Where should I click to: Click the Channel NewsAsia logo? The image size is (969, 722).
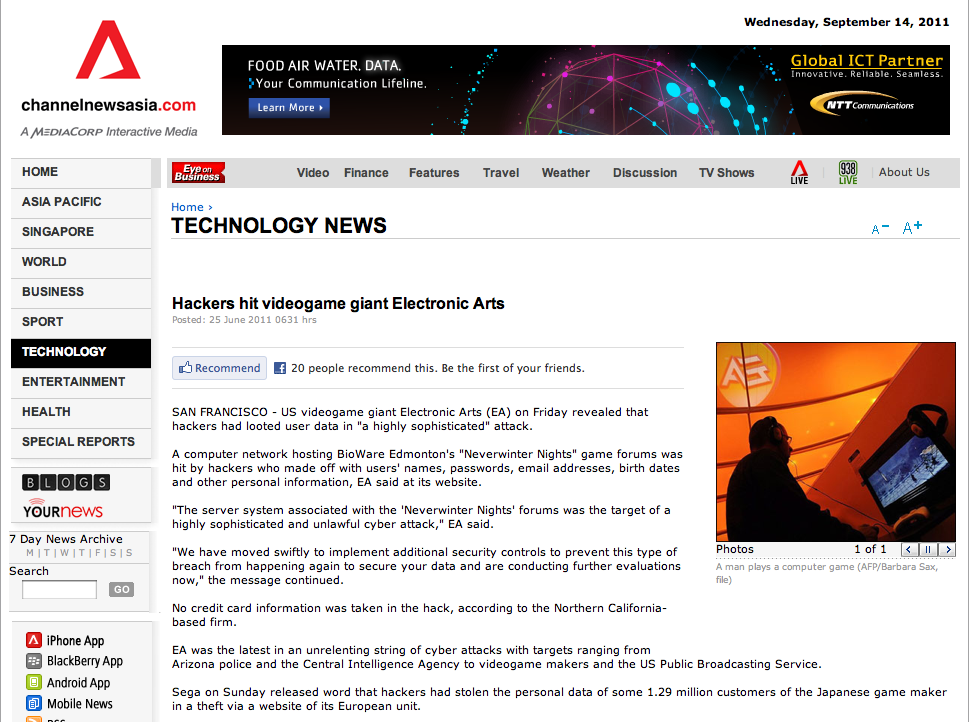108,78
